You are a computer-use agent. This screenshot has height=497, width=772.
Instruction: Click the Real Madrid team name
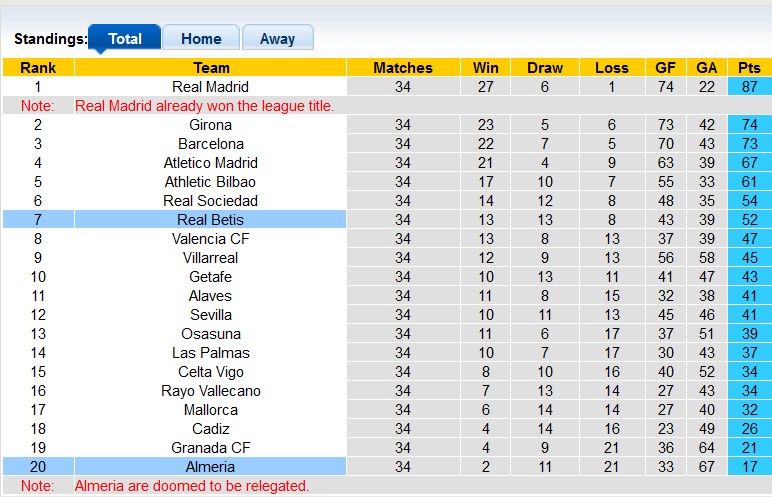210,87
